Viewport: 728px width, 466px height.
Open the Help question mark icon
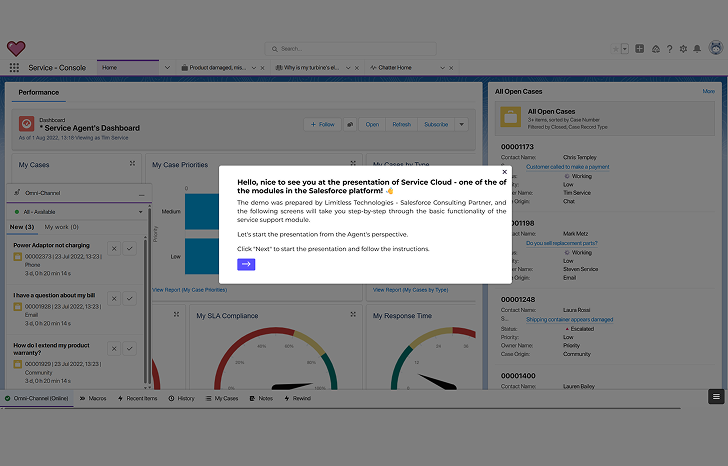[670, 49]
